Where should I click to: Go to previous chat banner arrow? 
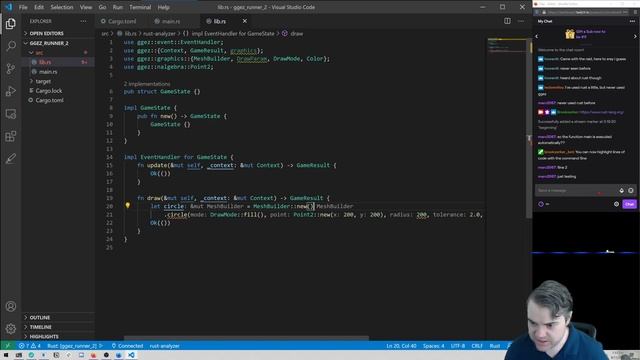click(537, 36)
